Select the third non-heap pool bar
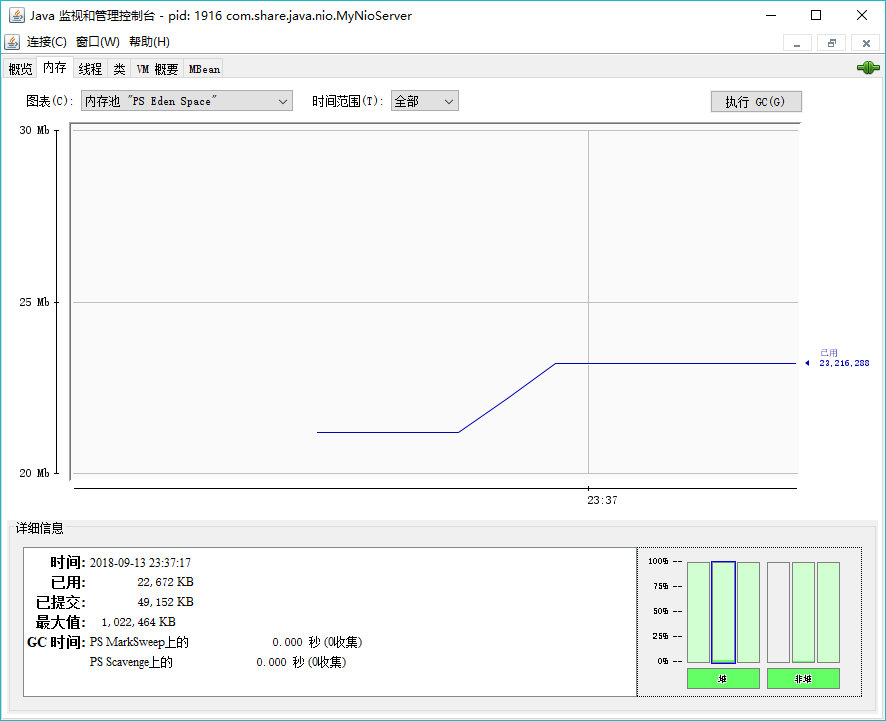This screenshot has width=886, height=721. [828, 612]
